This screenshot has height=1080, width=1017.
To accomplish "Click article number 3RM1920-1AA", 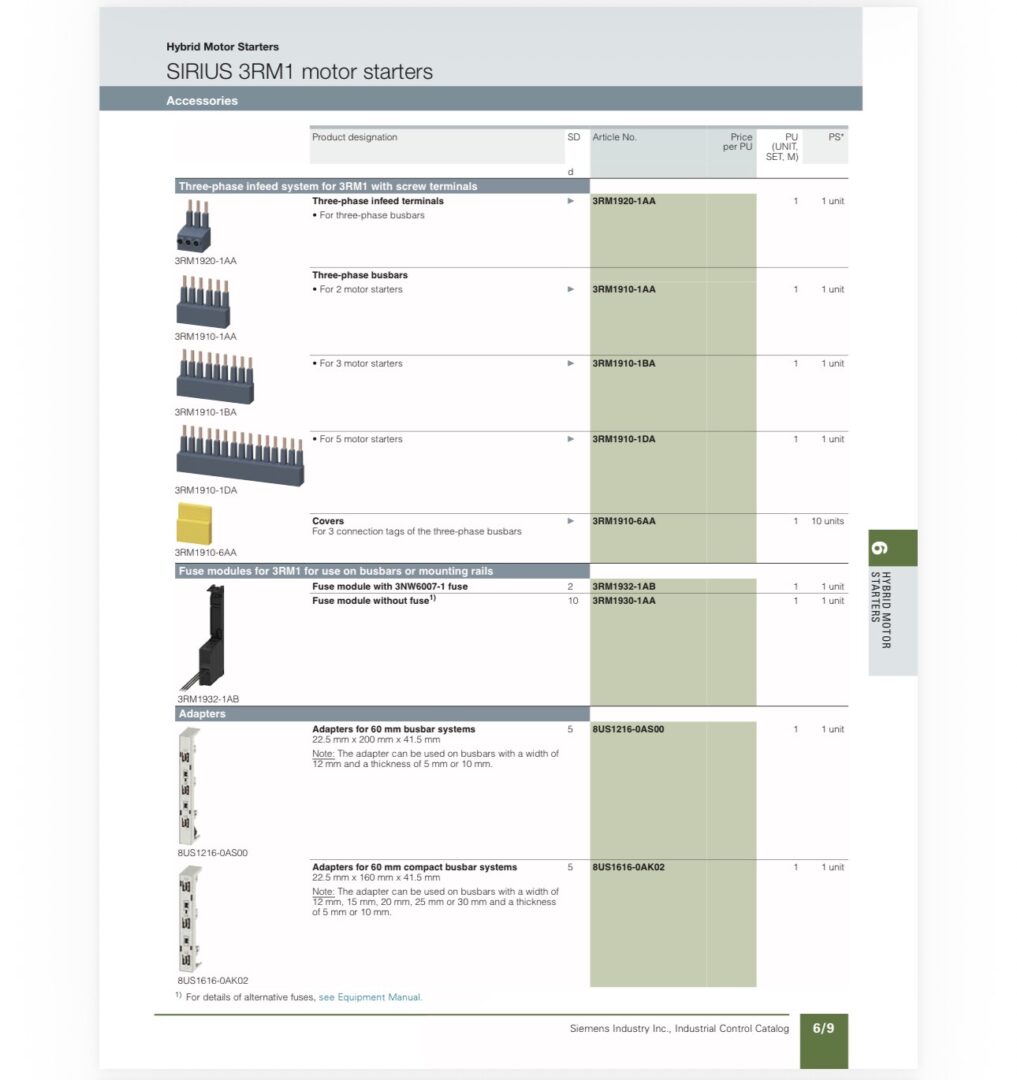I will click(624, 201).
